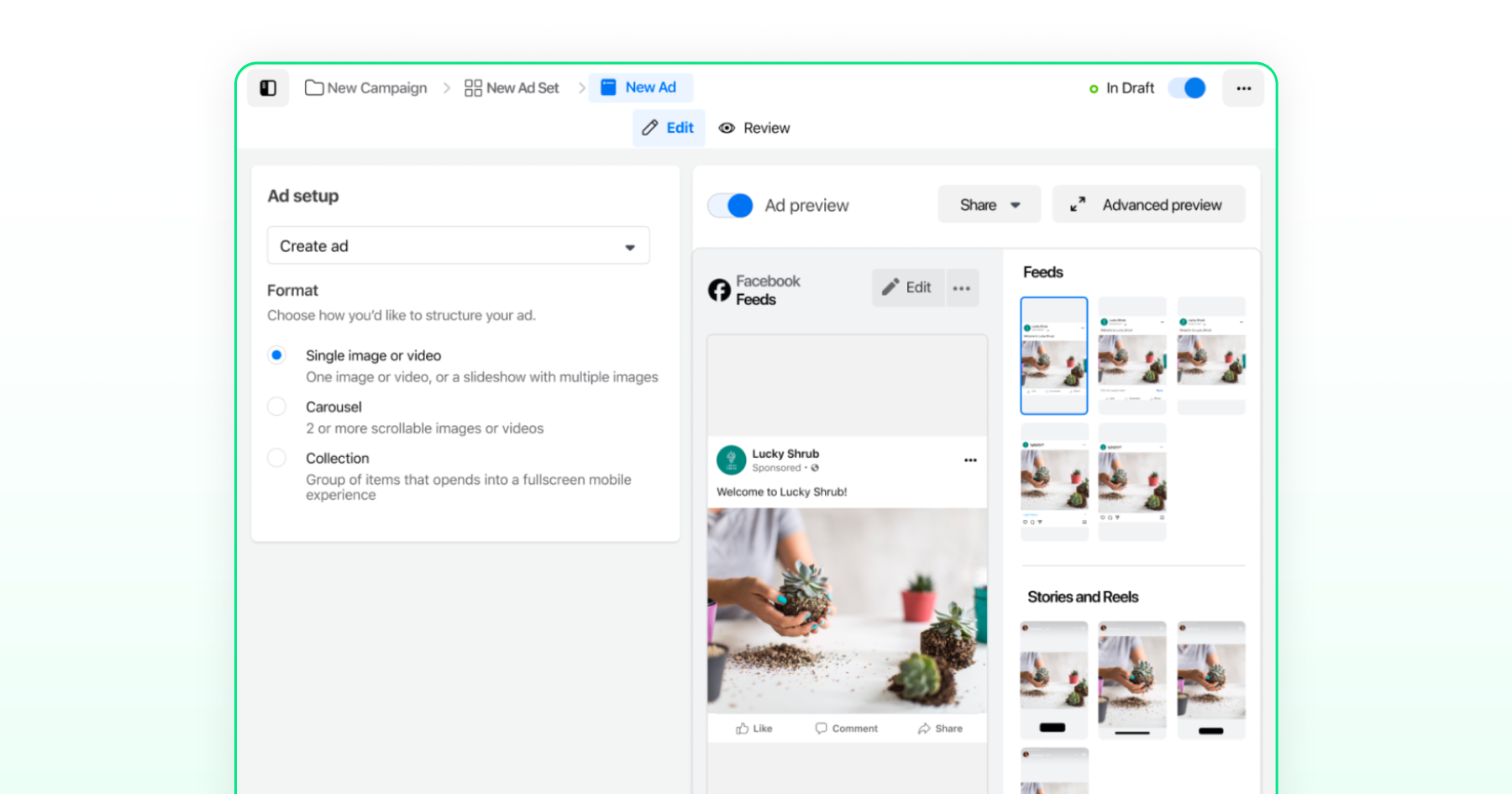Image resolution: width=1512 pixels, height=794 pixels.
Task: Select the Collection format option
Action: [x=276, y=458]
